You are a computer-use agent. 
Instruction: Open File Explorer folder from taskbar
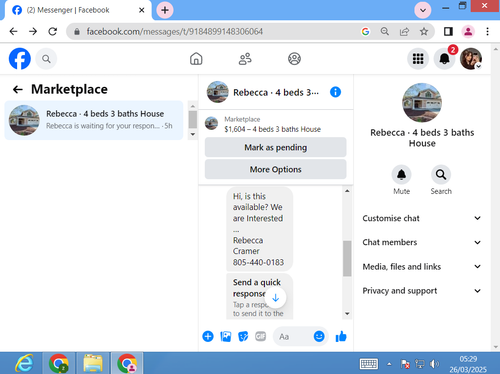pos(93,363)
